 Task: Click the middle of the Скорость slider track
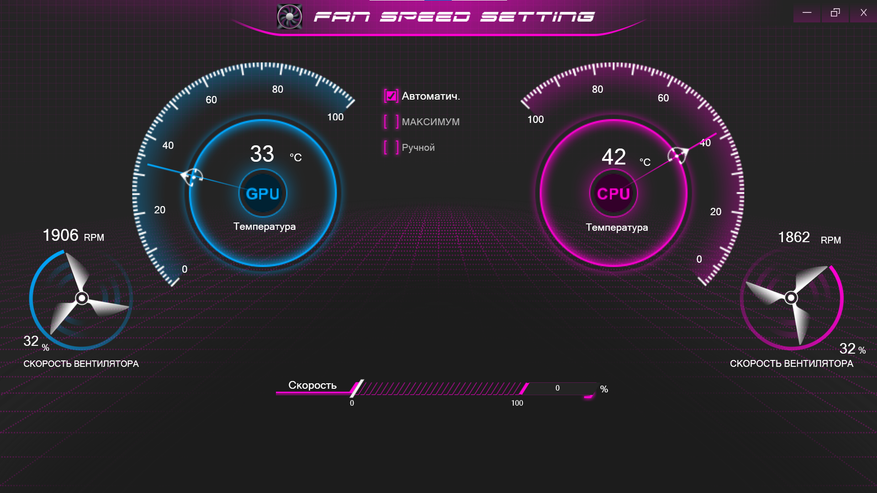pos(440,388)
